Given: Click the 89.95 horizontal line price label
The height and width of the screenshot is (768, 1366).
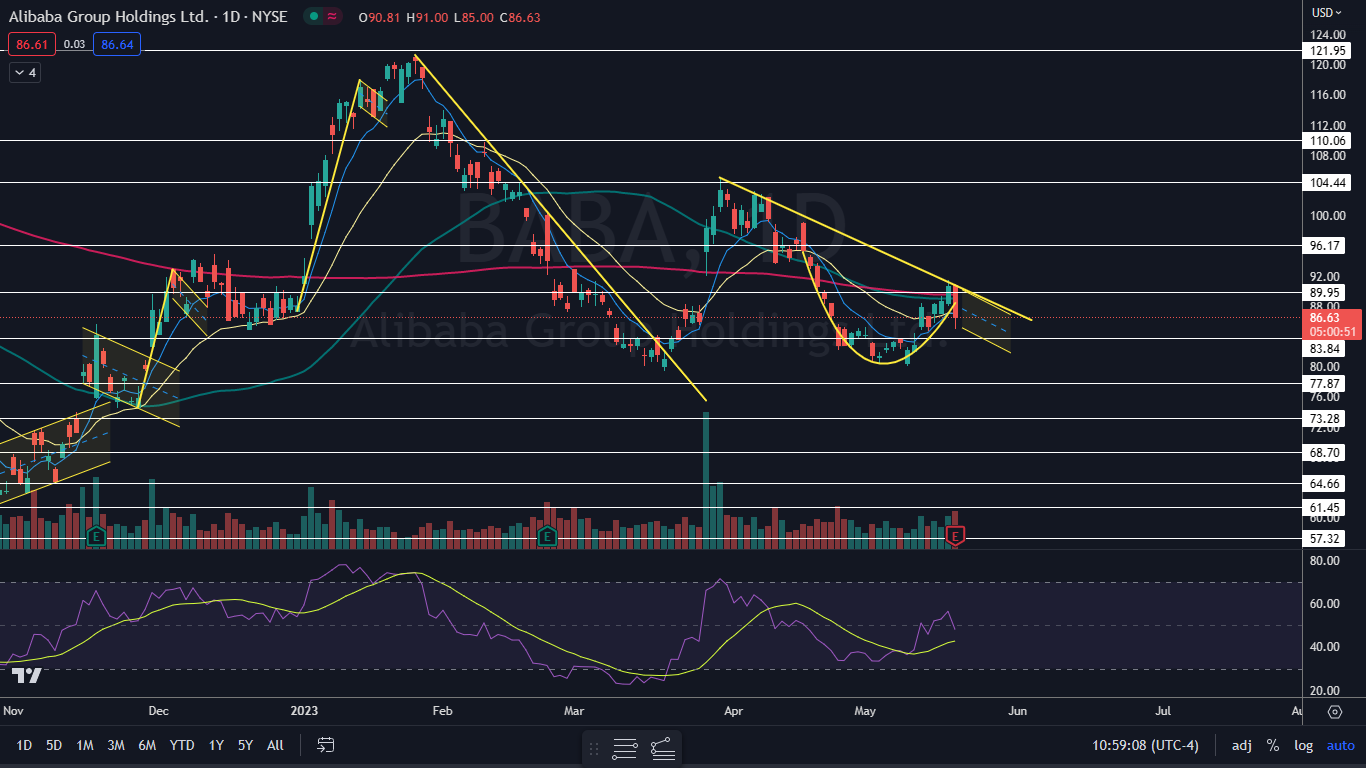Looking at the screenshot, I should coord(1324,292).
